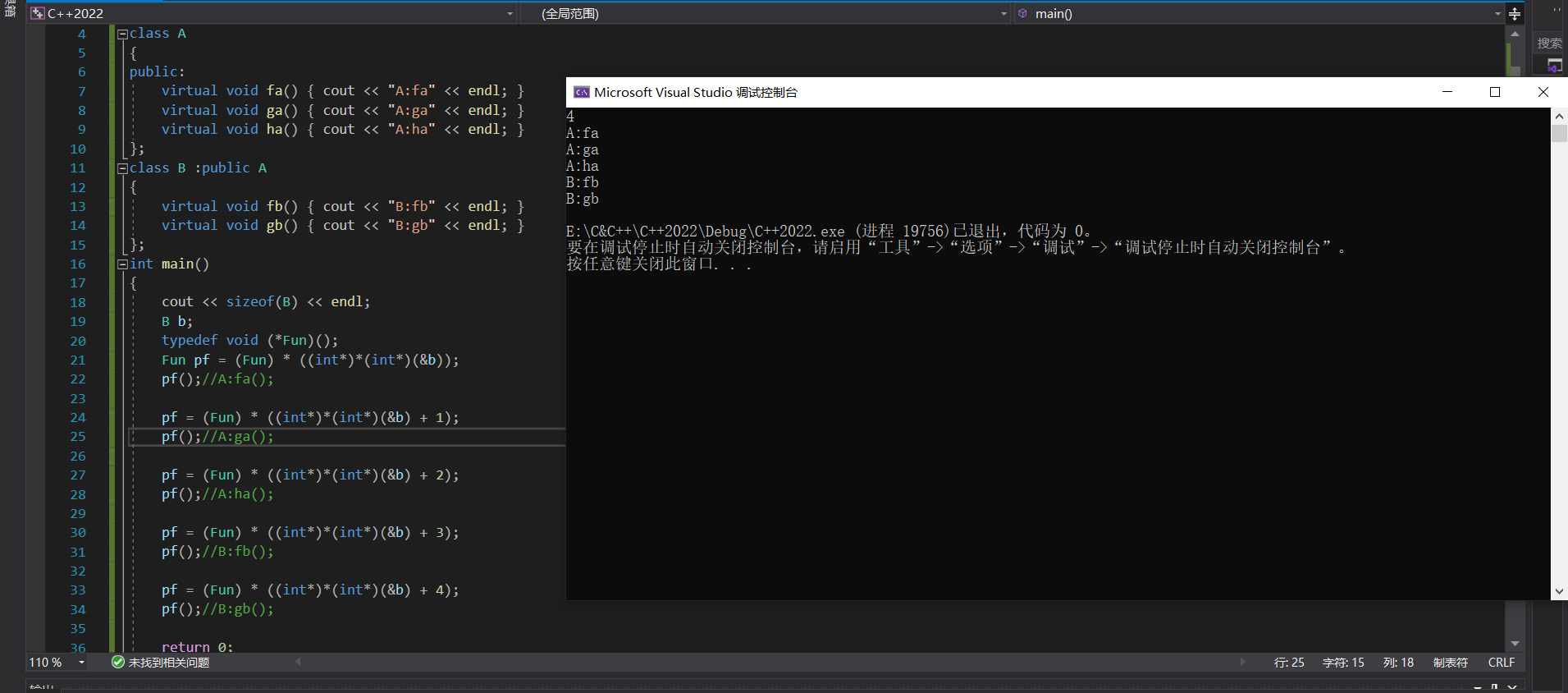Minimize the debug console window

[1447, 92]
